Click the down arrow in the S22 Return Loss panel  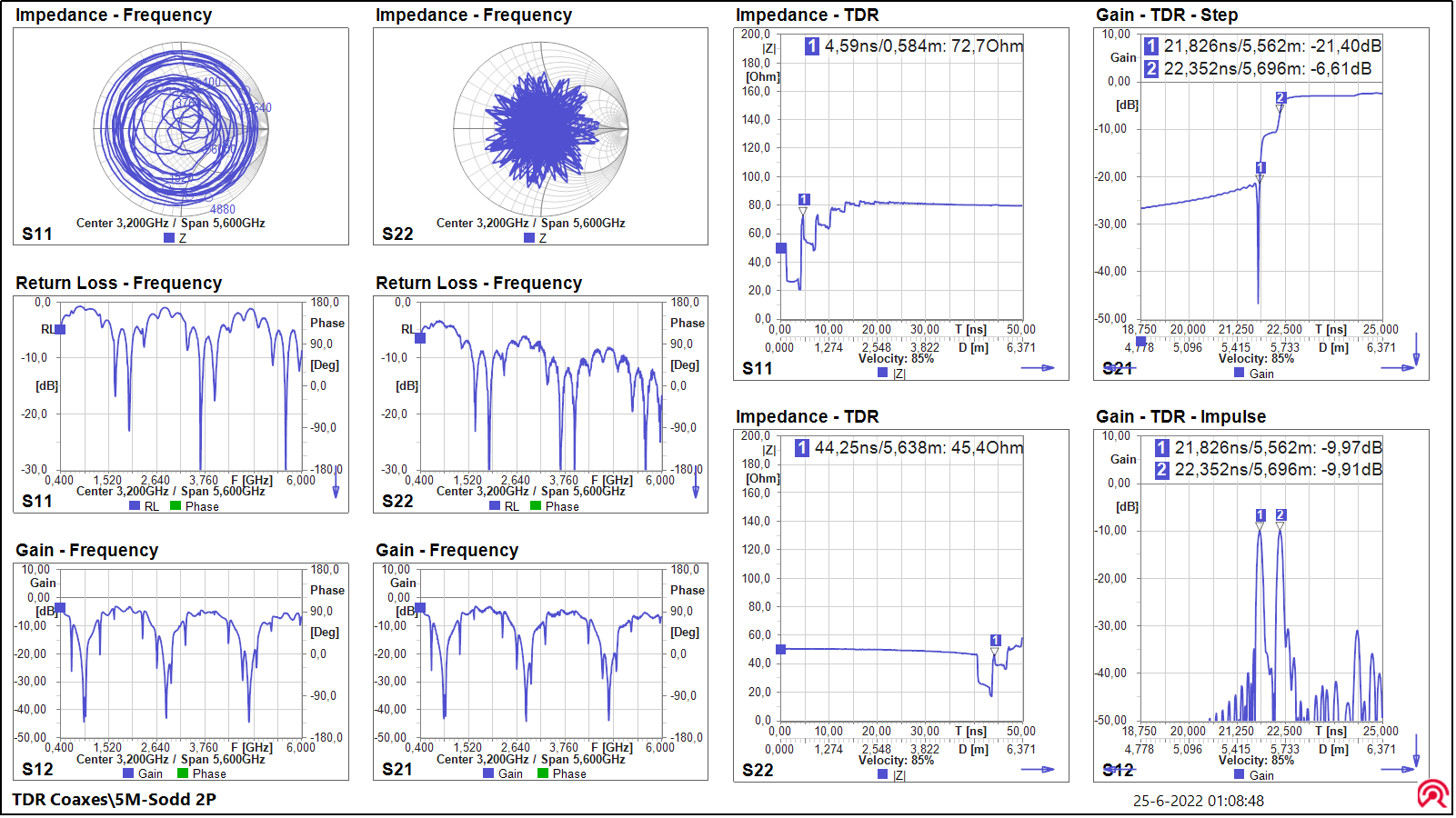pos(695,490)
